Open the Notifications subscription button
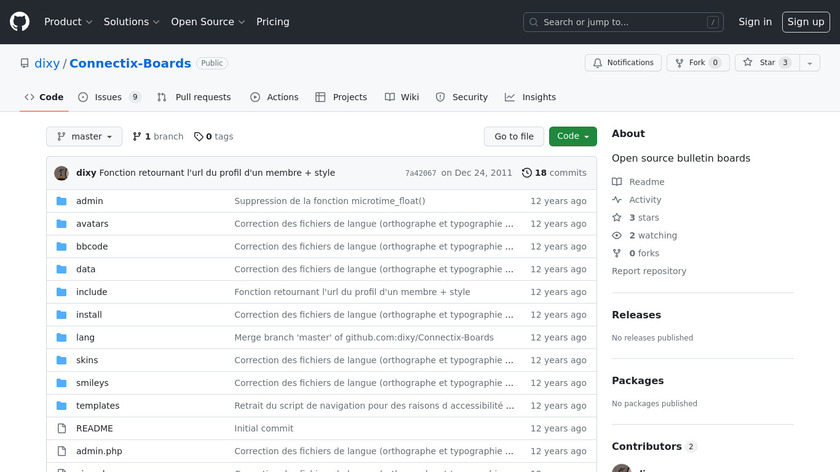Screen dimensions: 840x472 (x=621, y=63)
